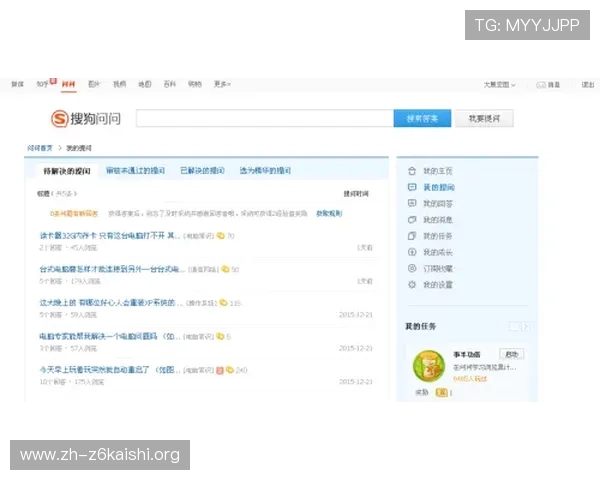Image resolution: width=600 pixels, height=480 pixels.
Task: Click the 启动 button on task card
Action: pyautogui.click(x=512, y=354)
